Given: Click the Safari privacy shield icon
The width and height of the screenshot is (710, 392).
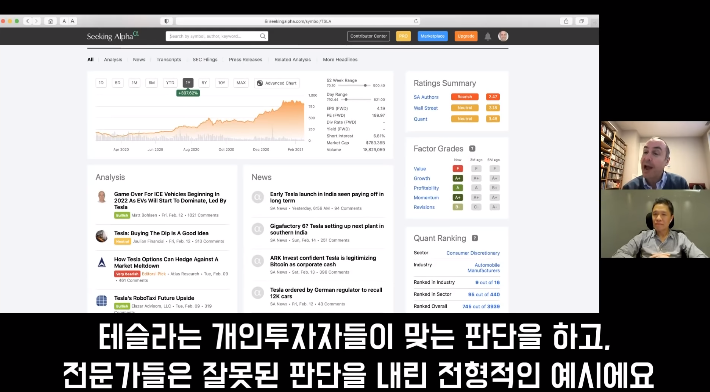Looking at the screenshot, I should (167, 21).
